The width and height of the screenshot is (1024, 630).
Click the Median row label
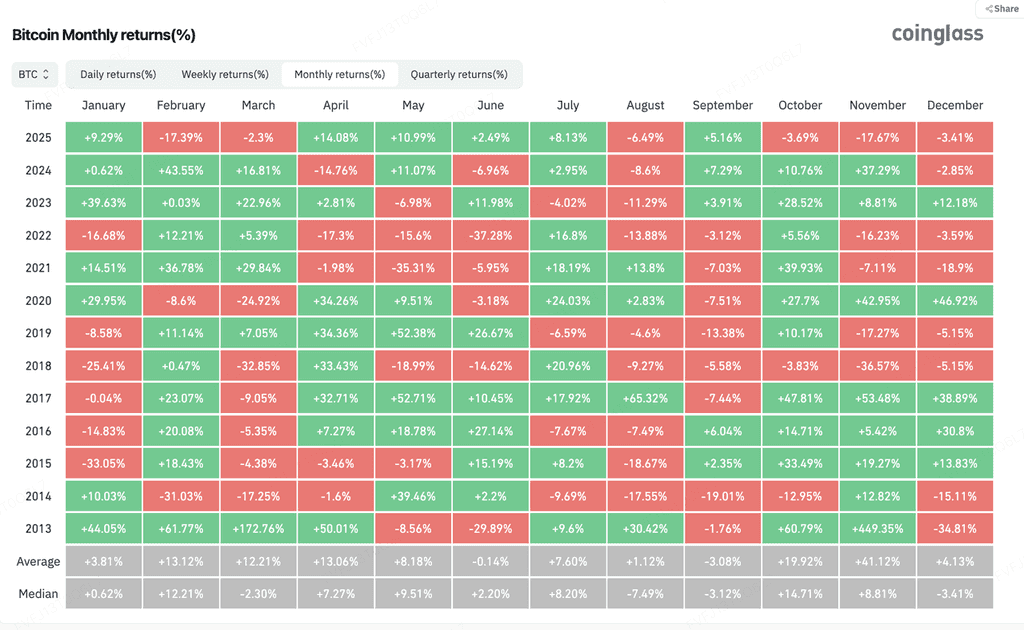(38, 594)
